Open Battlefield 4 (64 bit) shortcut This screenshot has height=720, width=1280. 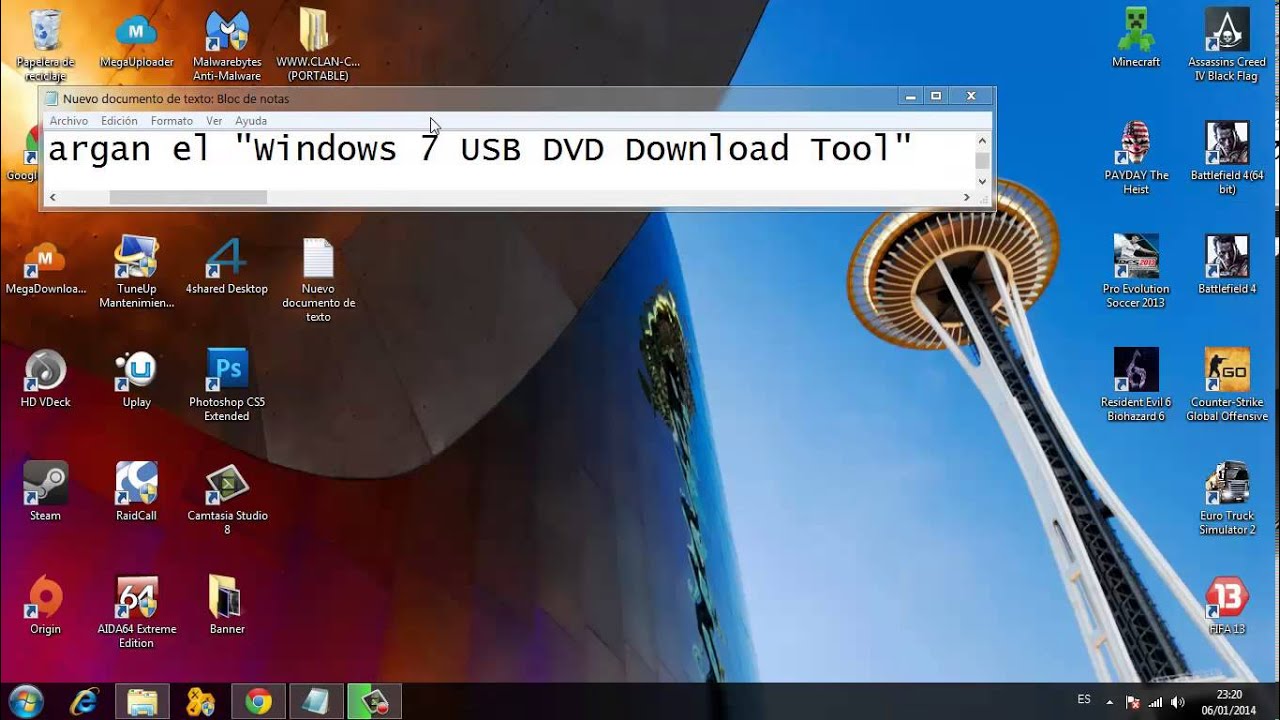[x=1227, y=158]
